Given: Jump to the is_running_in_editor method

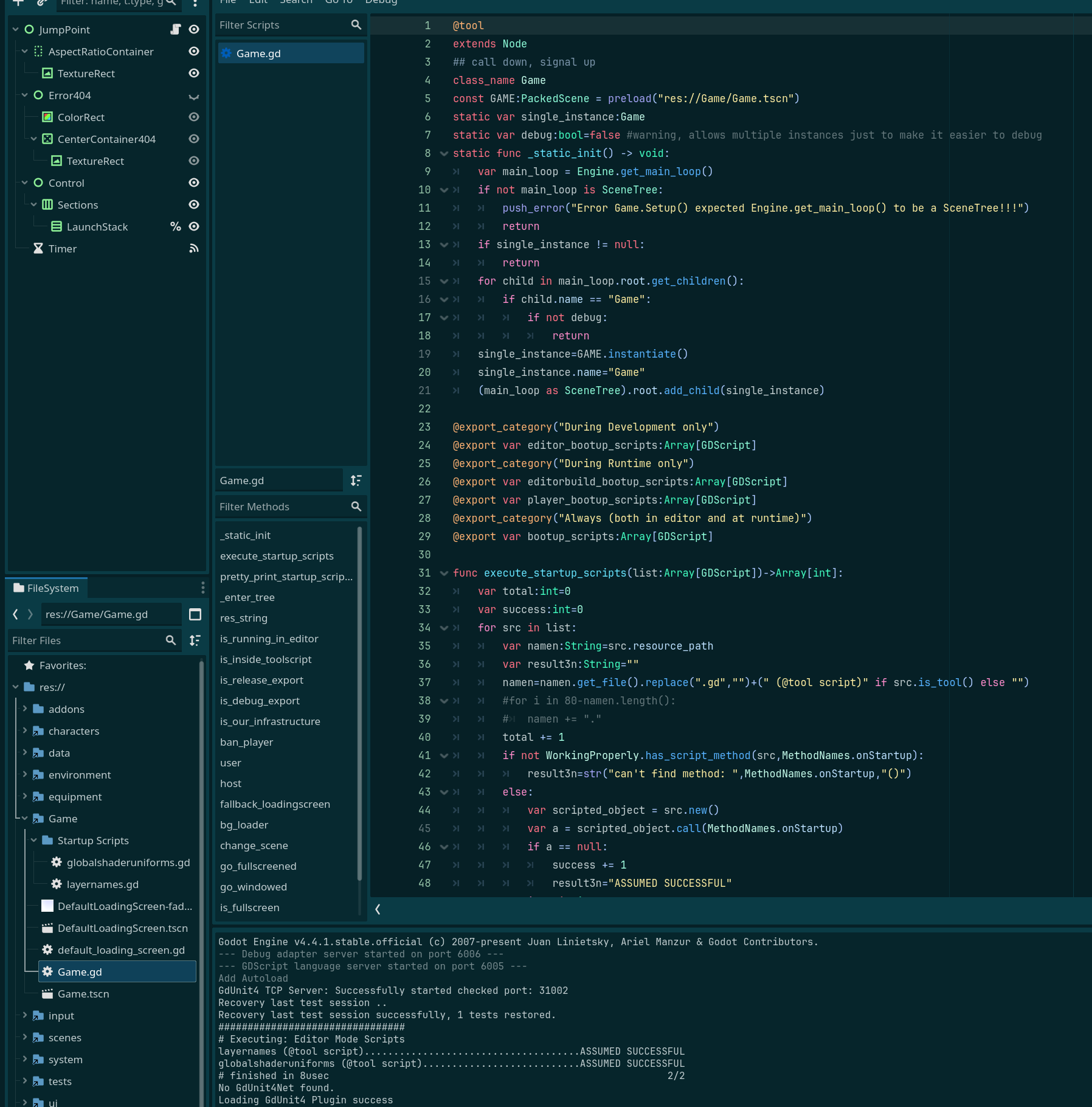Looking at the screenshot, I should click(x=269, y=639).
